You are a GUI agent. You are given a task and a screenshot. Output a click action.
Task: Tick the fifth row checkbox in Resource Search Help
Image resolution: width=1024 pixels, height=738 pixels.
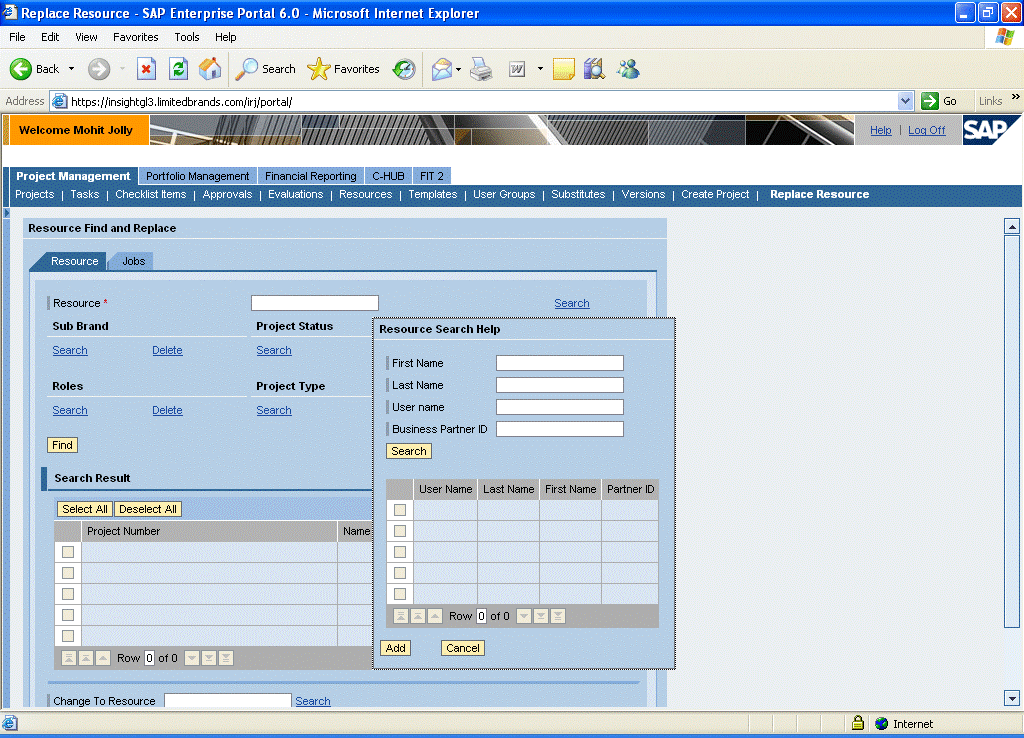(x=400, y=594)
